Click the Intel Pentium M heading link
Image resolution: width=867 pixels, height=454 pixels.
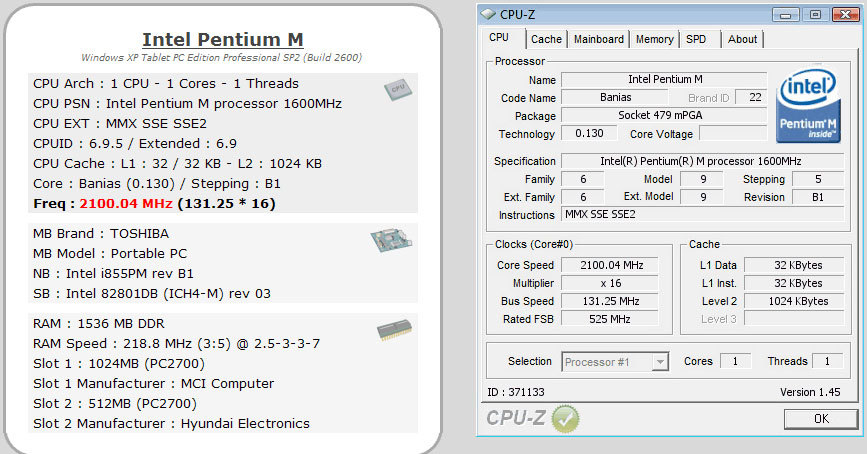(x=223, y=39)
